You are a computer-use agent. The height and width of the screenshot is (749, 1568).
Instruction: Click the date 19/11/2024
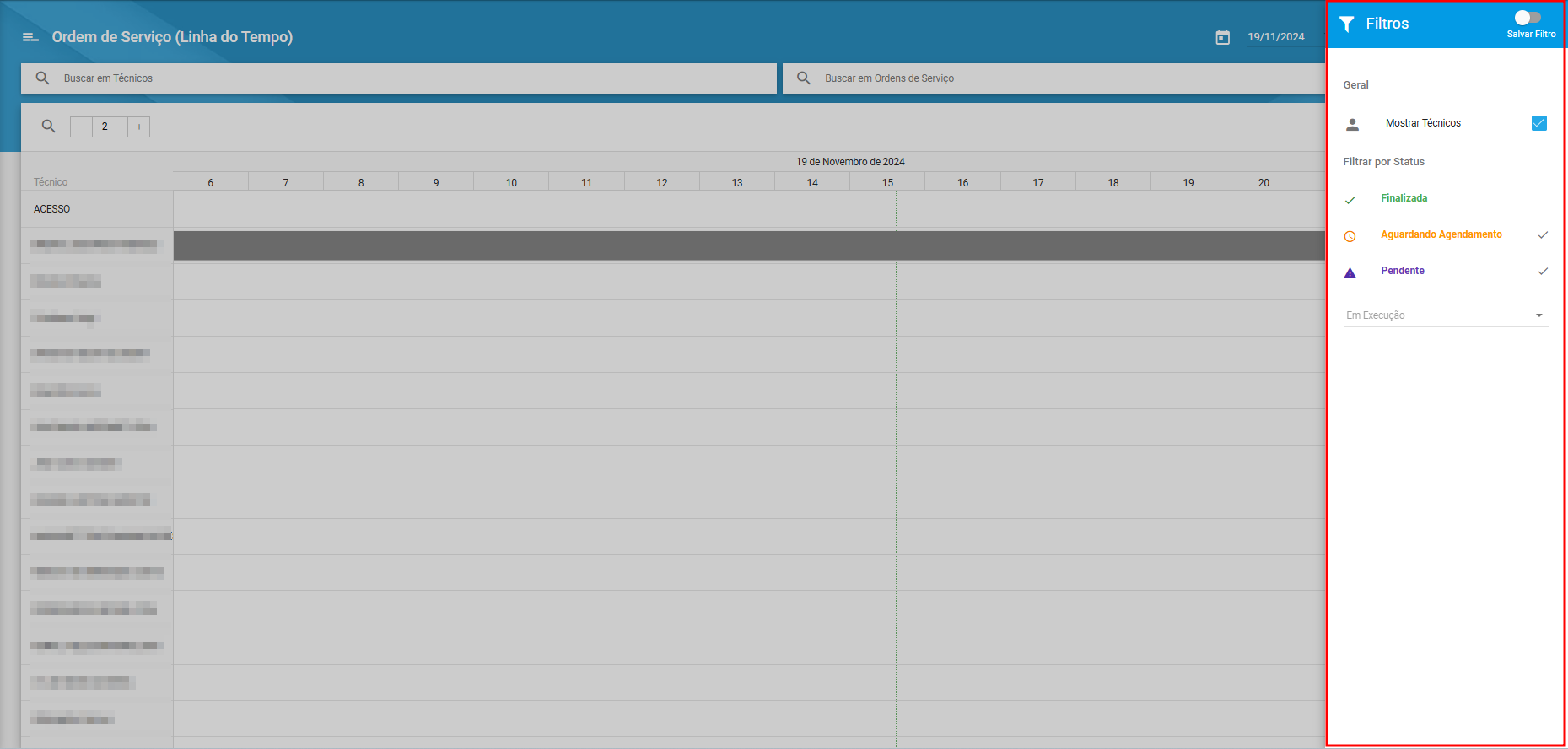click(x=1276, y=37)
